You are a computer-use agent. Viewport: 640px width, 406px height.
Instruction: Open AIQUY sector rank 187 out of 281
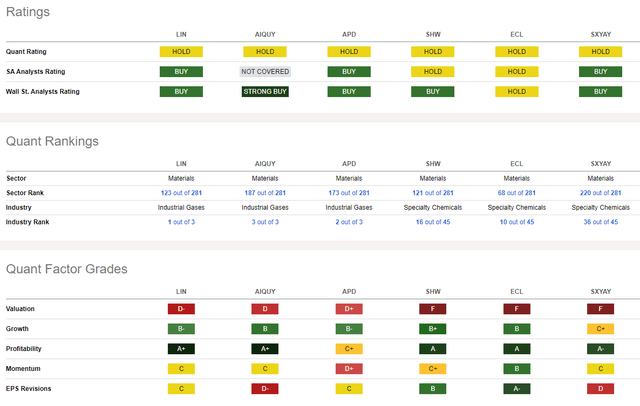tap(265, 193)
